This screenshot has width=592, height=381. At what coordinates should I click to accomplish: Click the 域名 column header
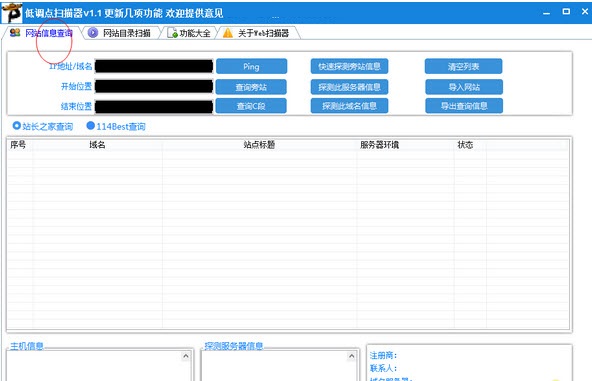coord(97,145)
